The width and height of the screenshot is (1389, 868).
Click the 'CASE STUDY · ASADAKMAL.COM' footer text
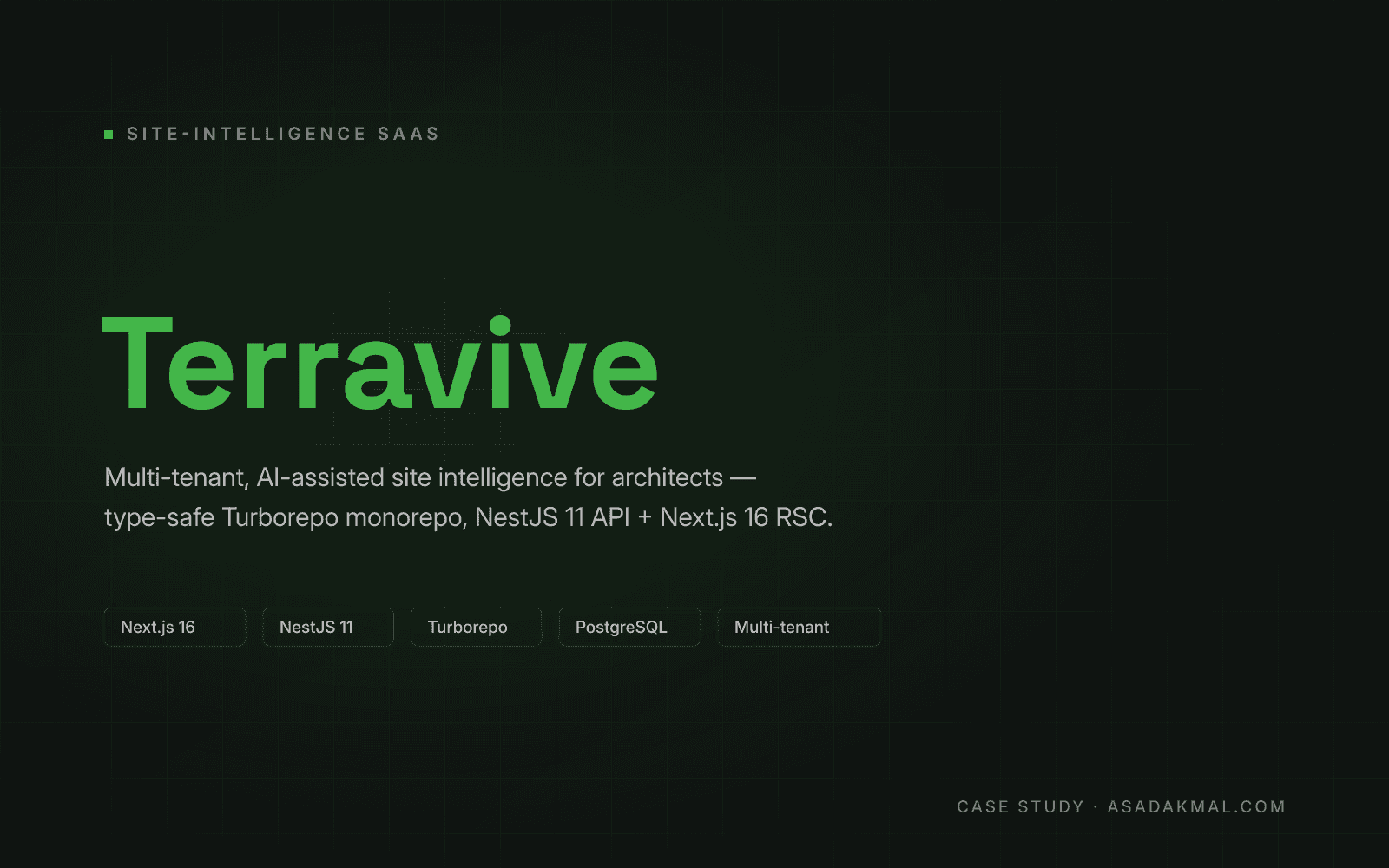[x=1121, y=806]
